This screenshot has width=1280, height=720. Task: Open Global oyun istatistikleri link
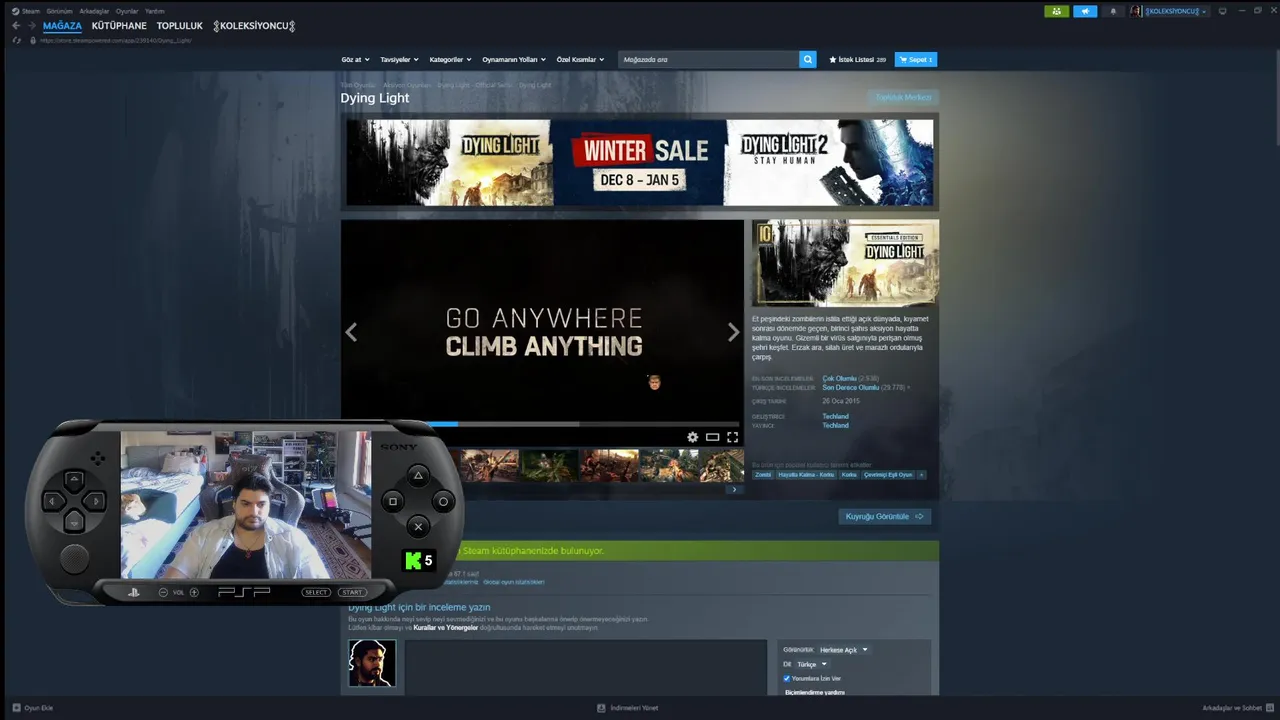coord(514,582)
